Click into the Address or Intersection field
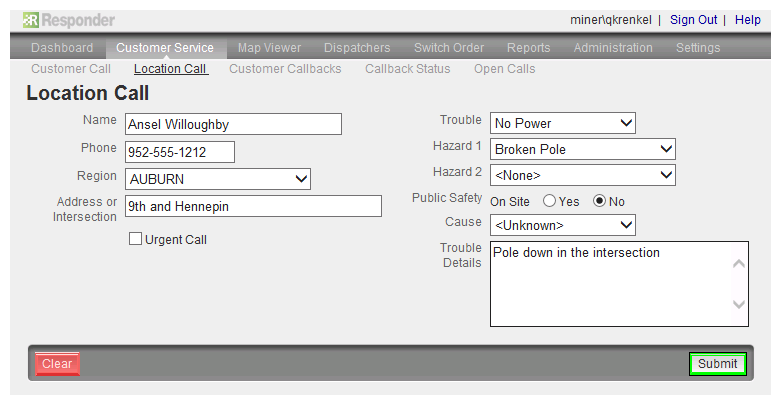Screen dimensions: 781x405 click(x=253, y=206)
